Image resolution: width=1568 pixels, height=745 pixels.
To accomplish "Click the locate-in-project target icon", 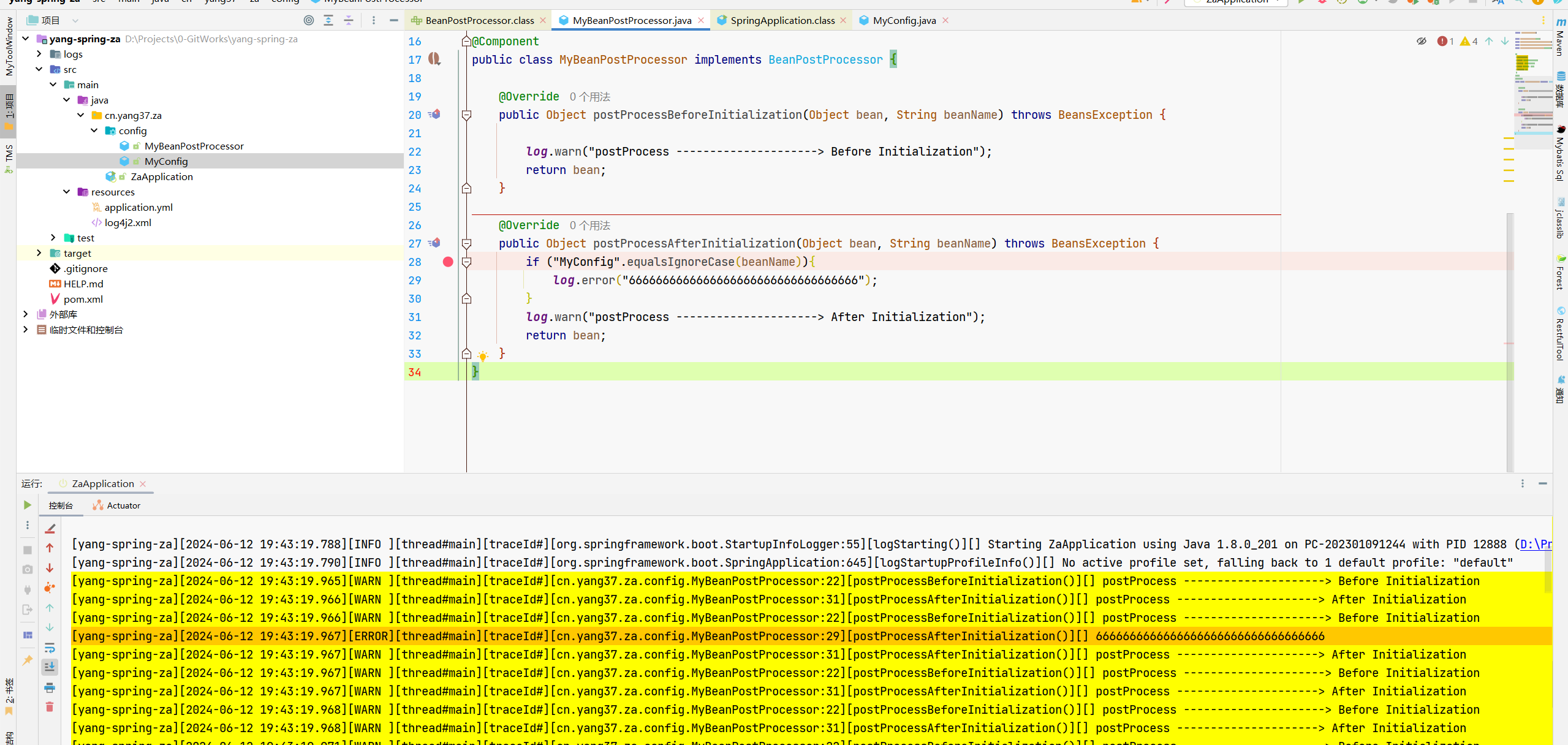I will click(309, 20).
